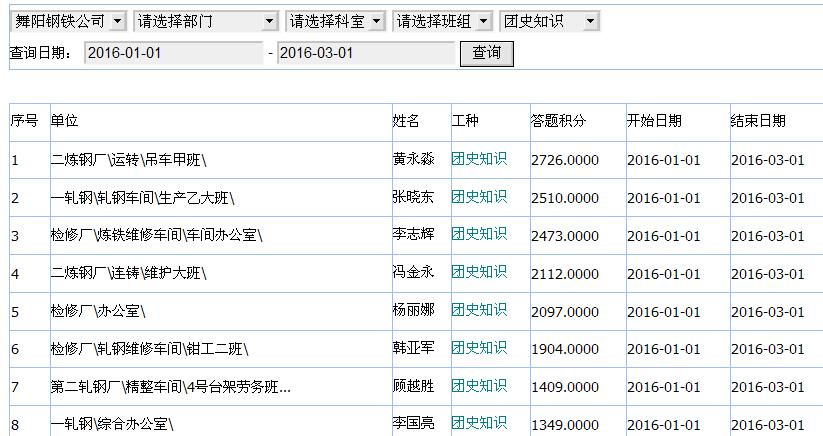Click 团史知识 link in 杨丽娜's row
The height and width of the screenshot is (436, 823).
coord(479,310)
